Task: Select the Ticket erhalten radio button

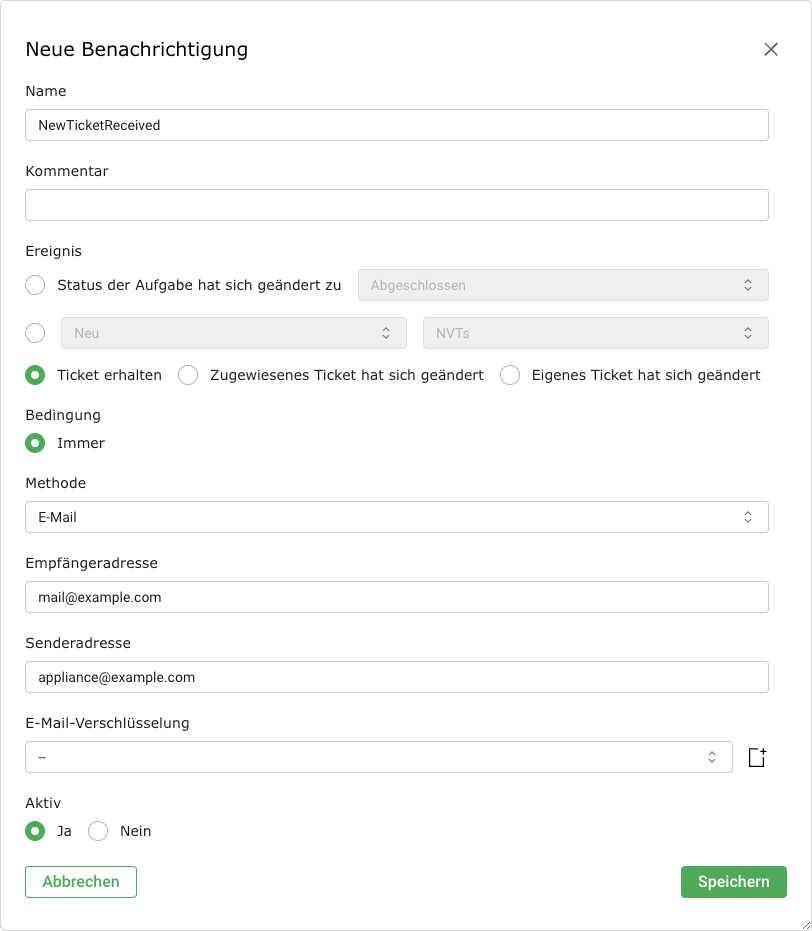Action: [x=35, y=375]
